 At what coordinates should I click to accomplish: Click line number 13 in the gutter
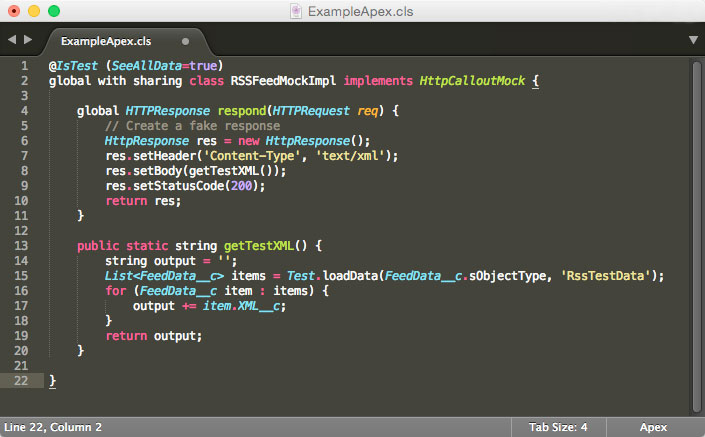pos(21,245)
